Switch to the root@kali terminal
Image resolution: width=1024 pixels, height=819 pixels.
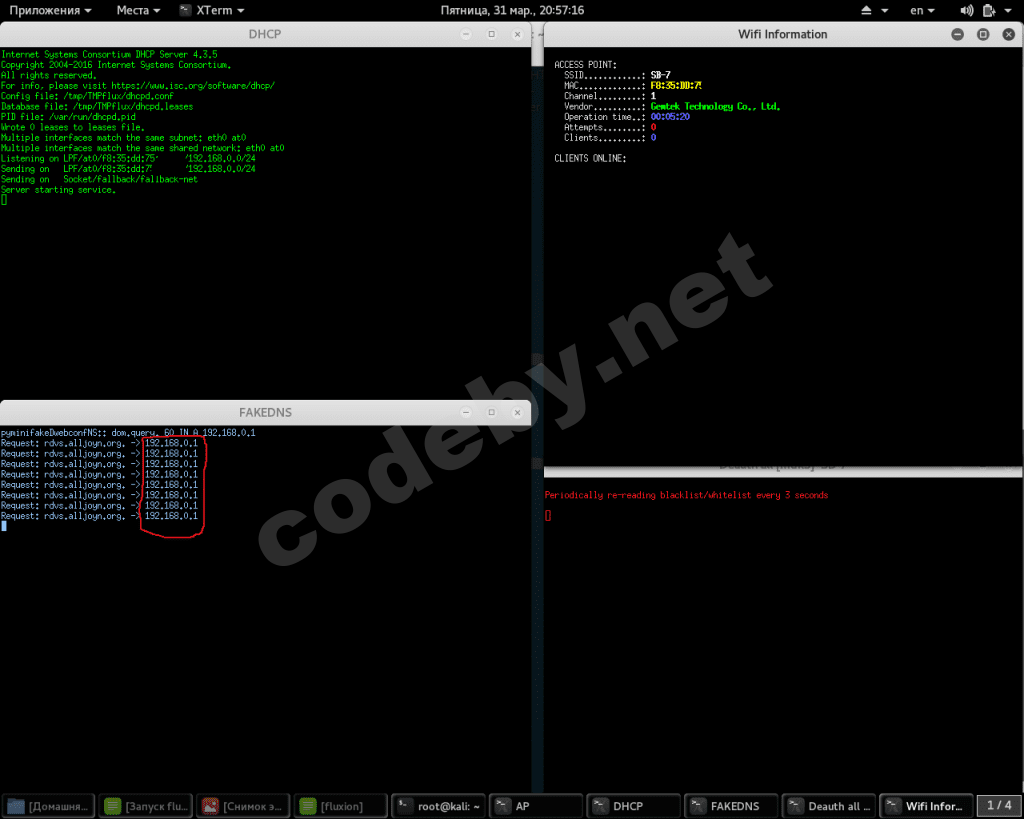coord(439,806)
